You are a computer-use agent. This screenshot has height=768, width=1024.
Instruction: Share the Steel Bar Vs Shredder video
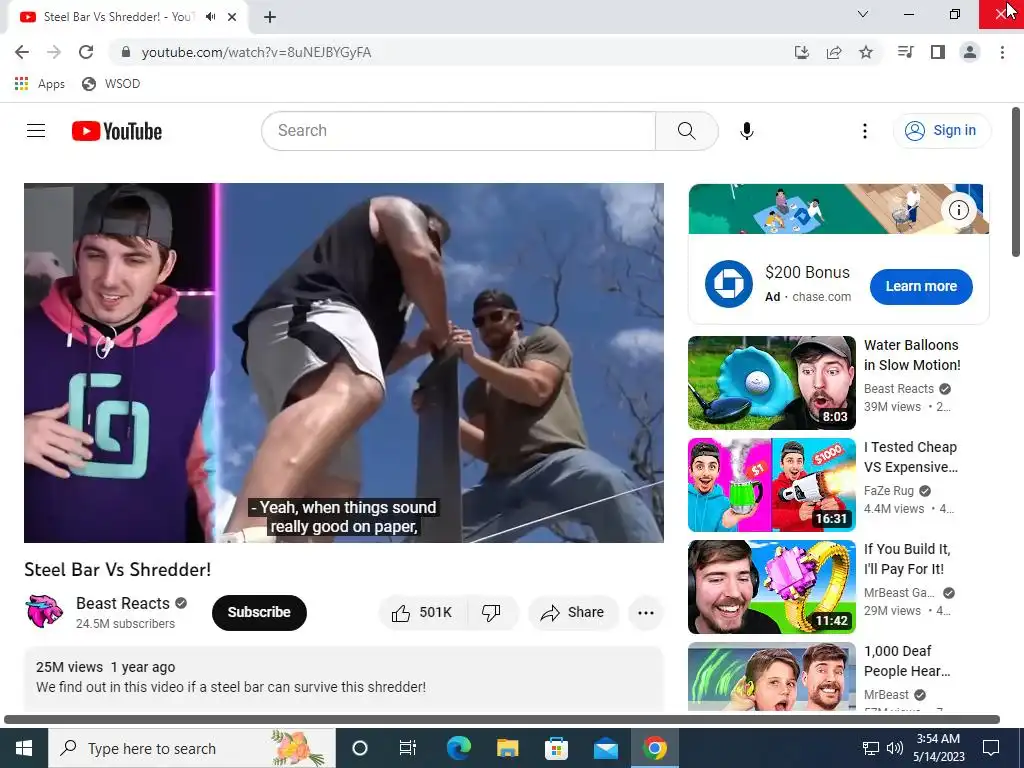573,613
